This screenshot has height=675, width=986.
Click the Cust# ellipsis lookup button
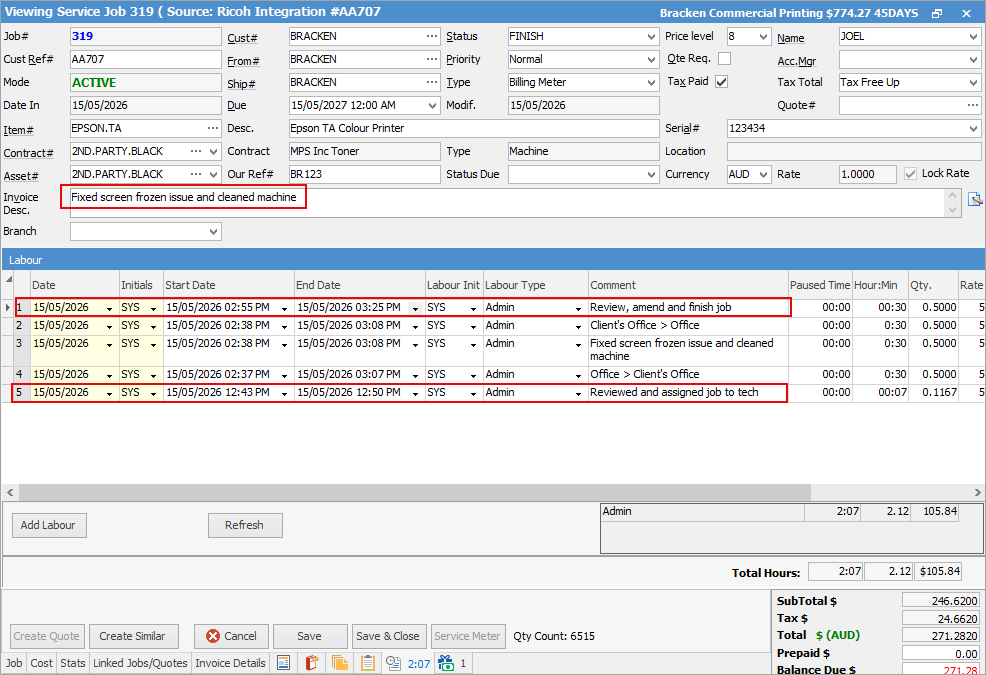coord(431,36)
